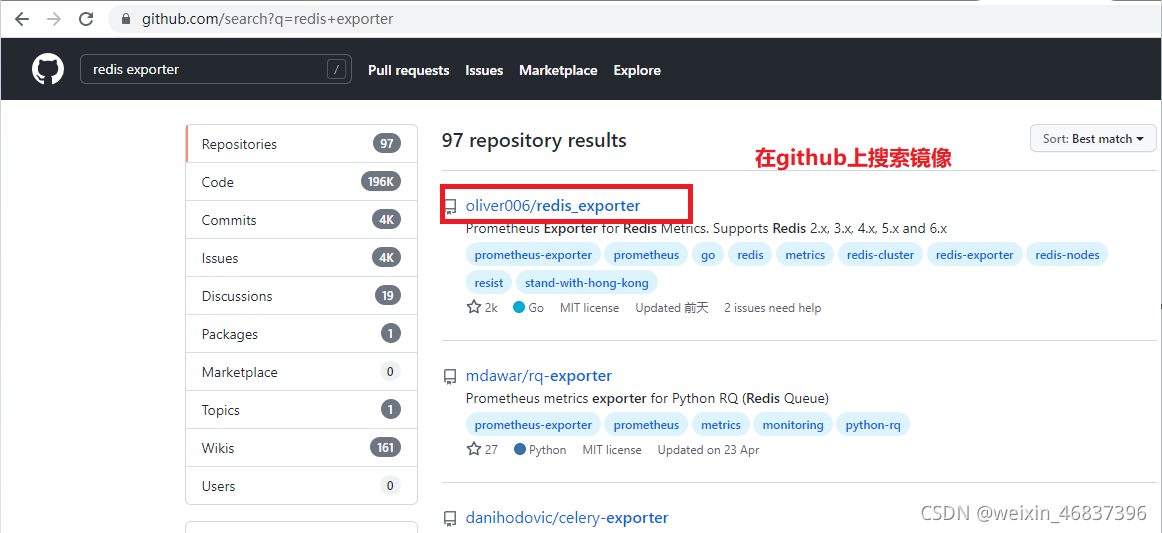Screen dimensions: 1162x533
Task: Go to Marketplace in top navigation
Action: [558, 70]
